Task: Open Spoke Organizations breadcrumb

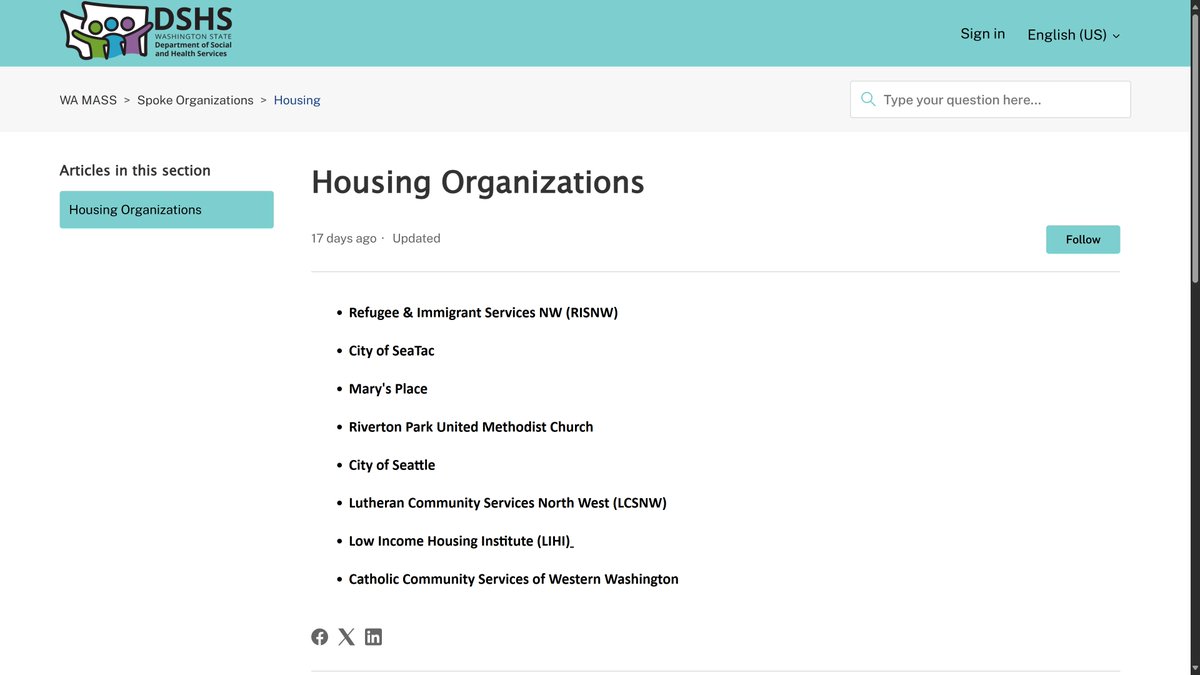Action: (x=195, y=100)
